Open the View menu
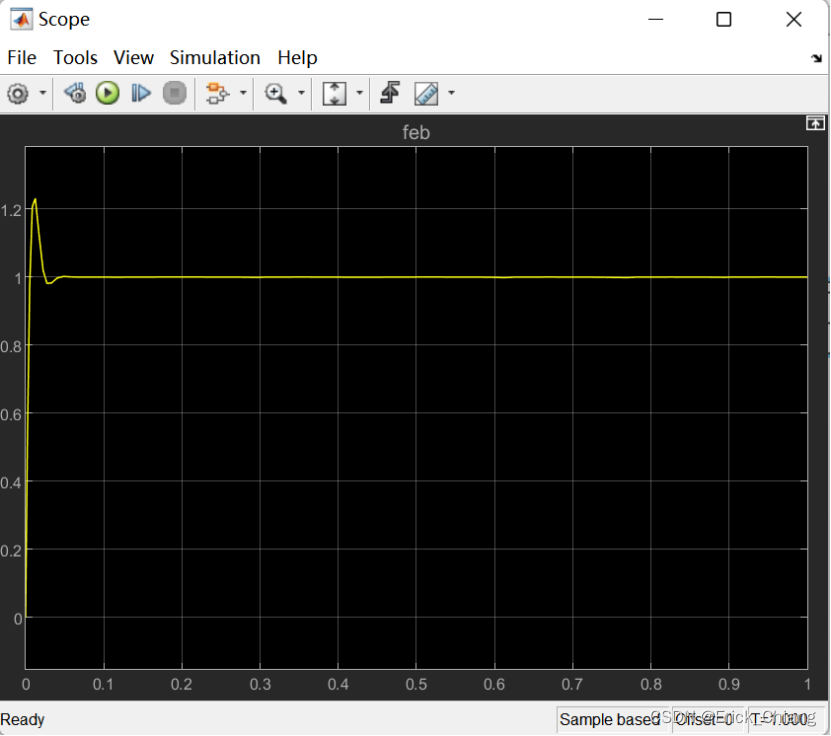The image size is (831, 736). (x=134, y=57)
